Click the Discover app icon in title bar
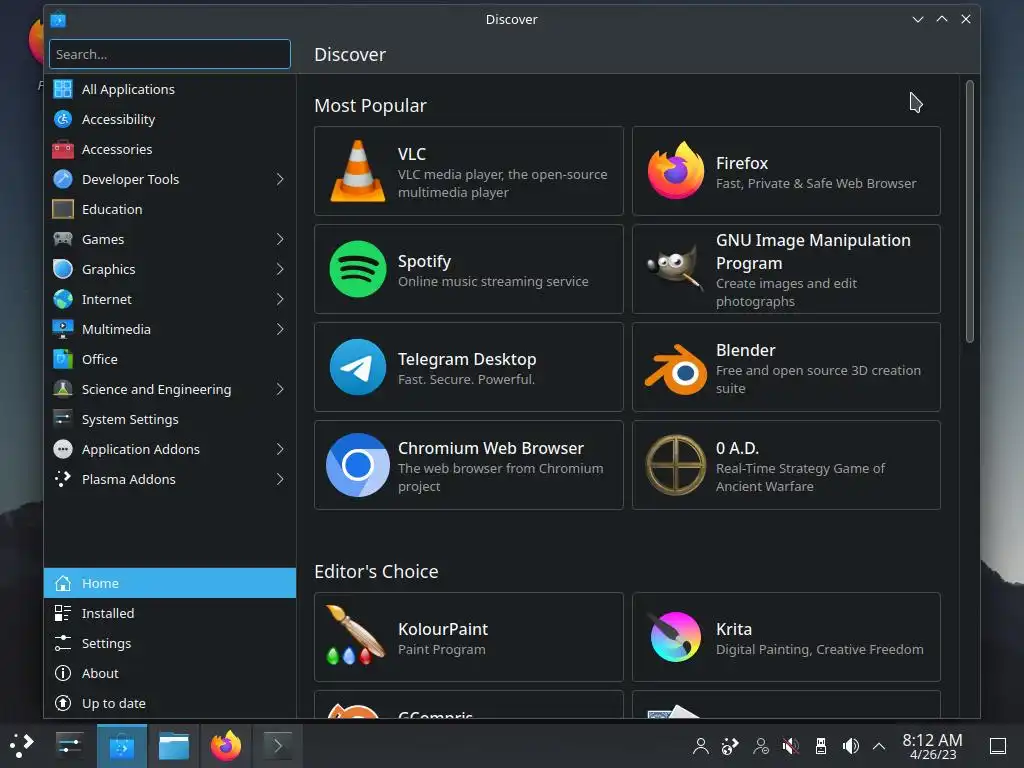Image resolution: width=1024 pixels, height=768 pixels. [x=57, y=20]
